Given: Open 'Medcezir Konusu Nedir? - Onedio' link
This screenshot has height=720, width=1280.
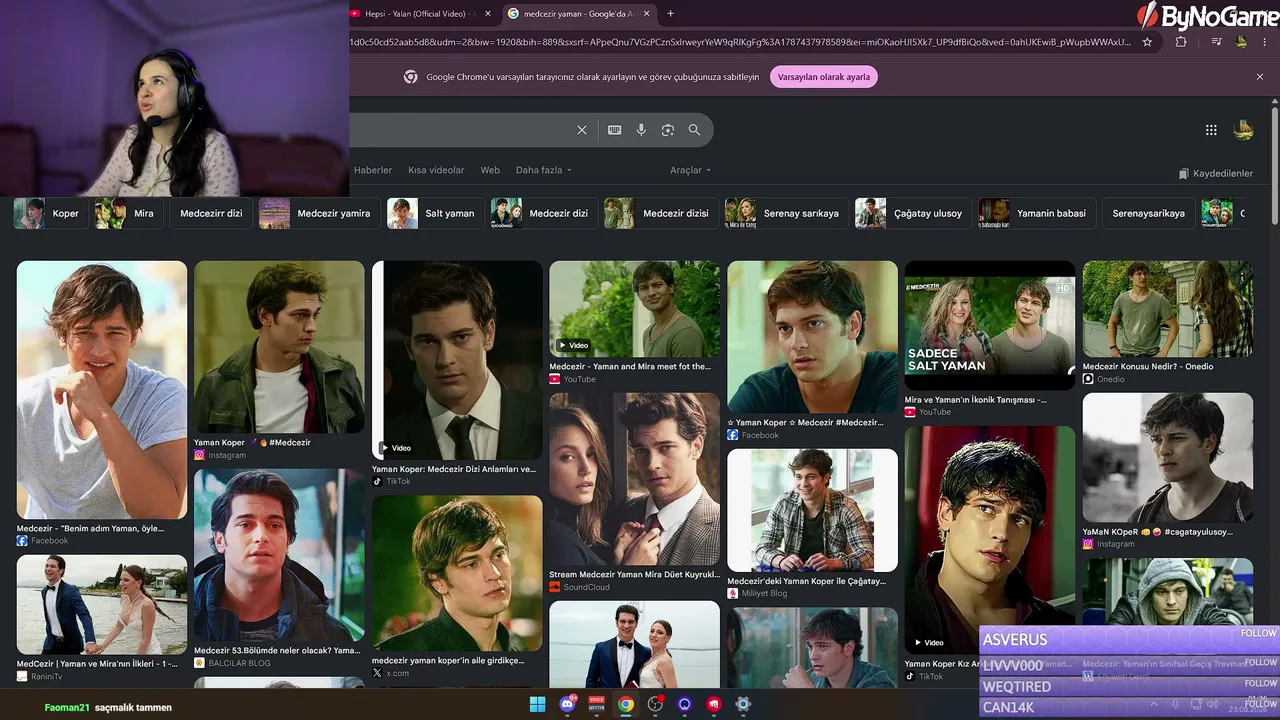Looking at the screenshot, I should (1148, 367).
